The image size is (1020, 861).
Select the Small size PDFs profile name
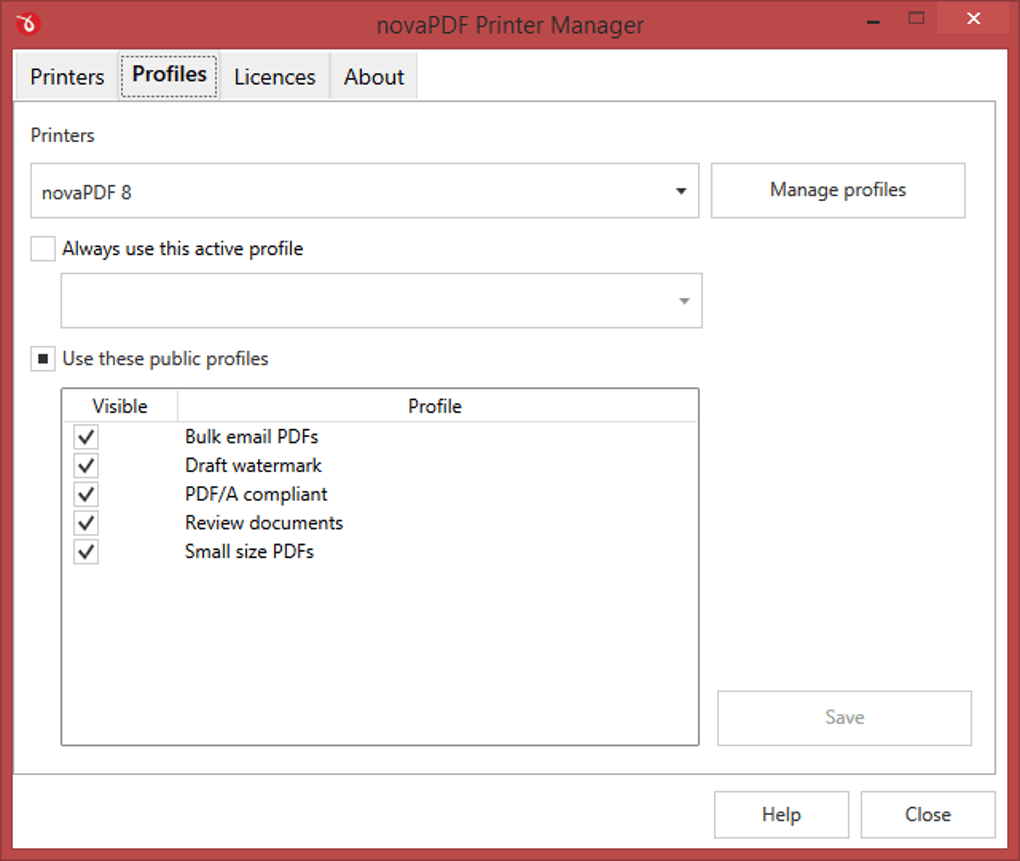point(249,551)
